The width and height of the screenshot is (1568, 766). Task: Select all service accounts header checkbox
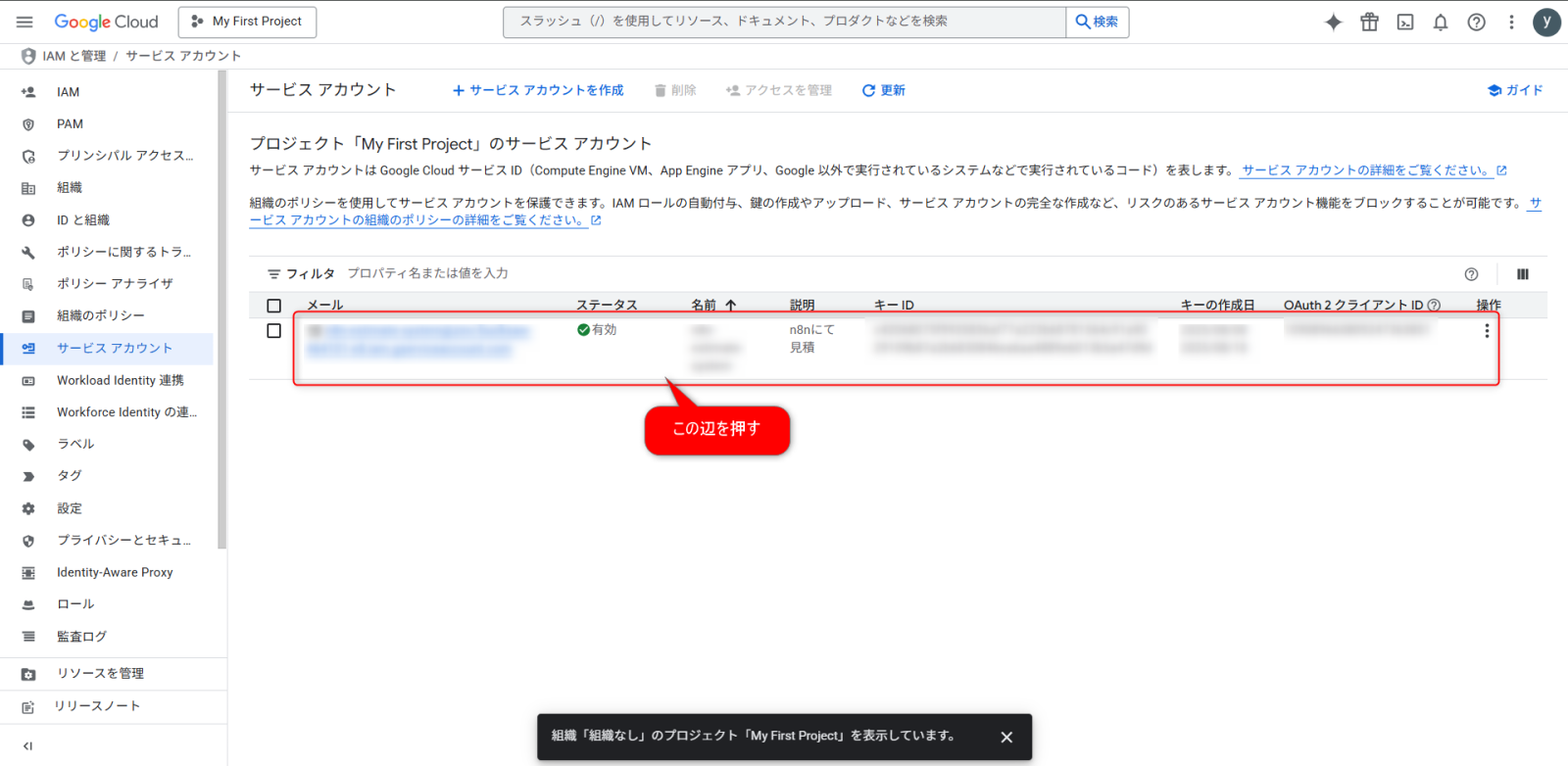(274, 306)
